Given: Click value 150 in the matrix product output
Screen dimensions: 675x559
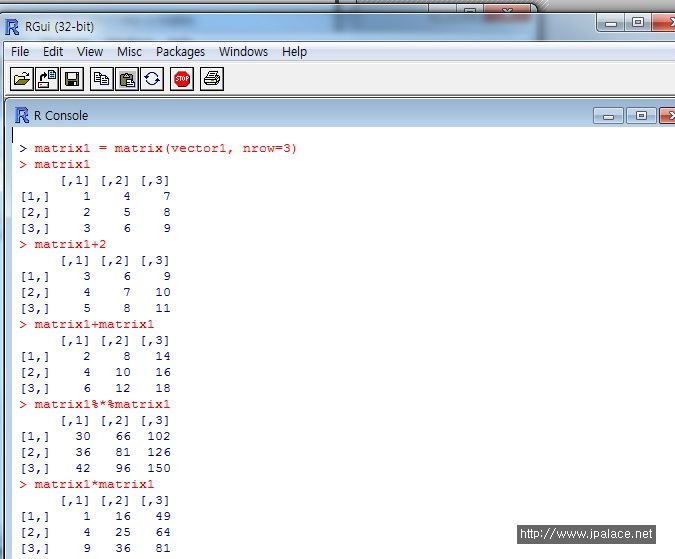Looking at the screenshot, I should [x=159, y=468].
